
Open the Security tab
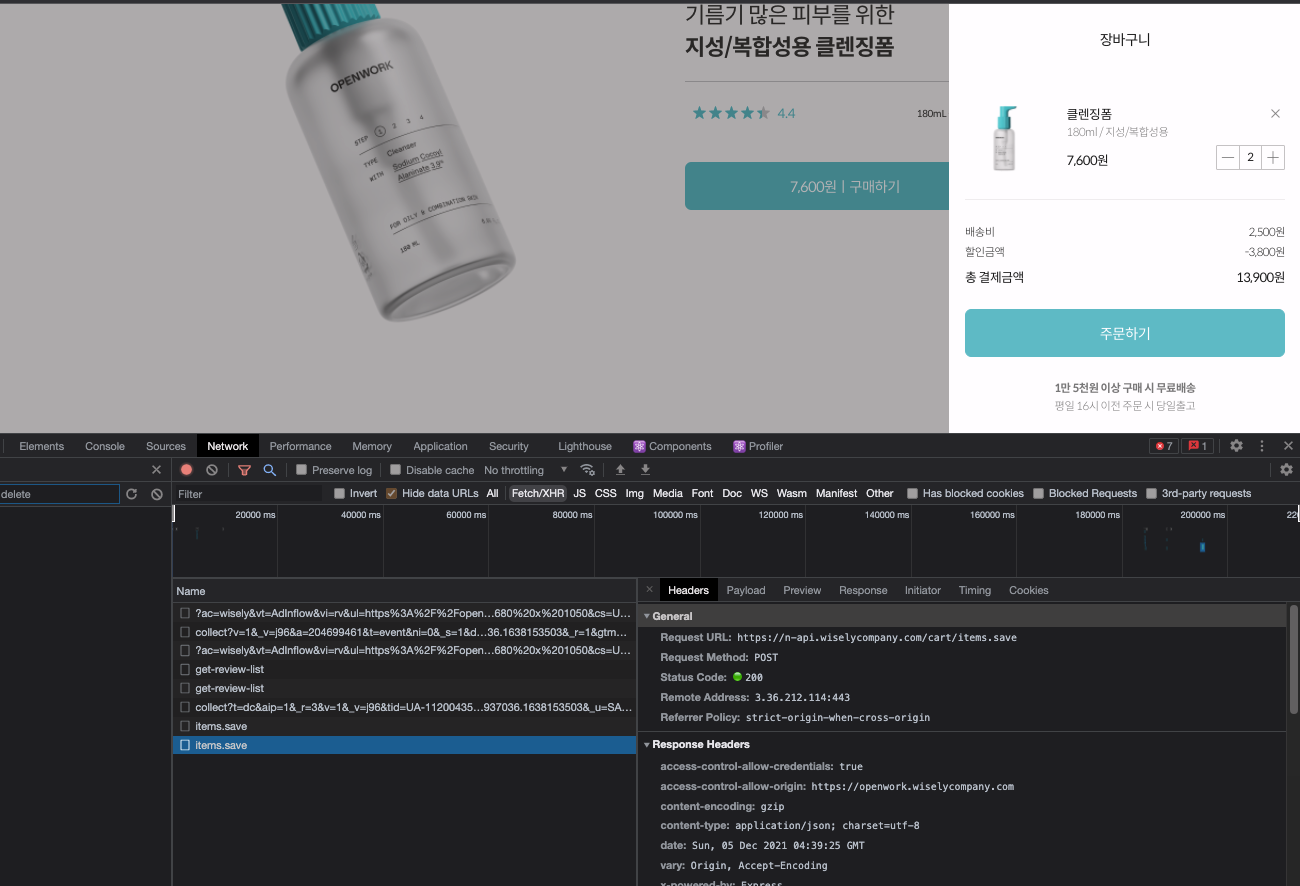(509, 446)
